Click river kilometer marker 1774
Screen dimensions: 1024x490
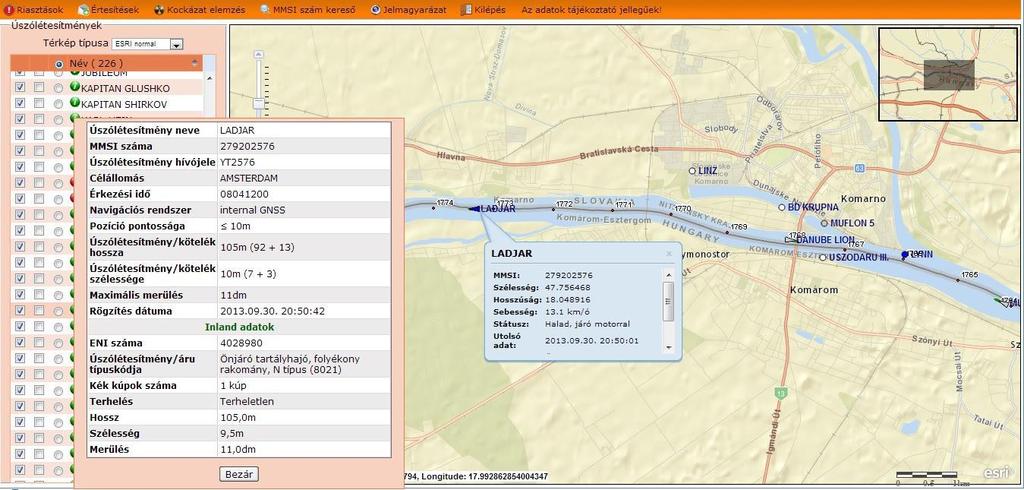click(x=434, y=208)
